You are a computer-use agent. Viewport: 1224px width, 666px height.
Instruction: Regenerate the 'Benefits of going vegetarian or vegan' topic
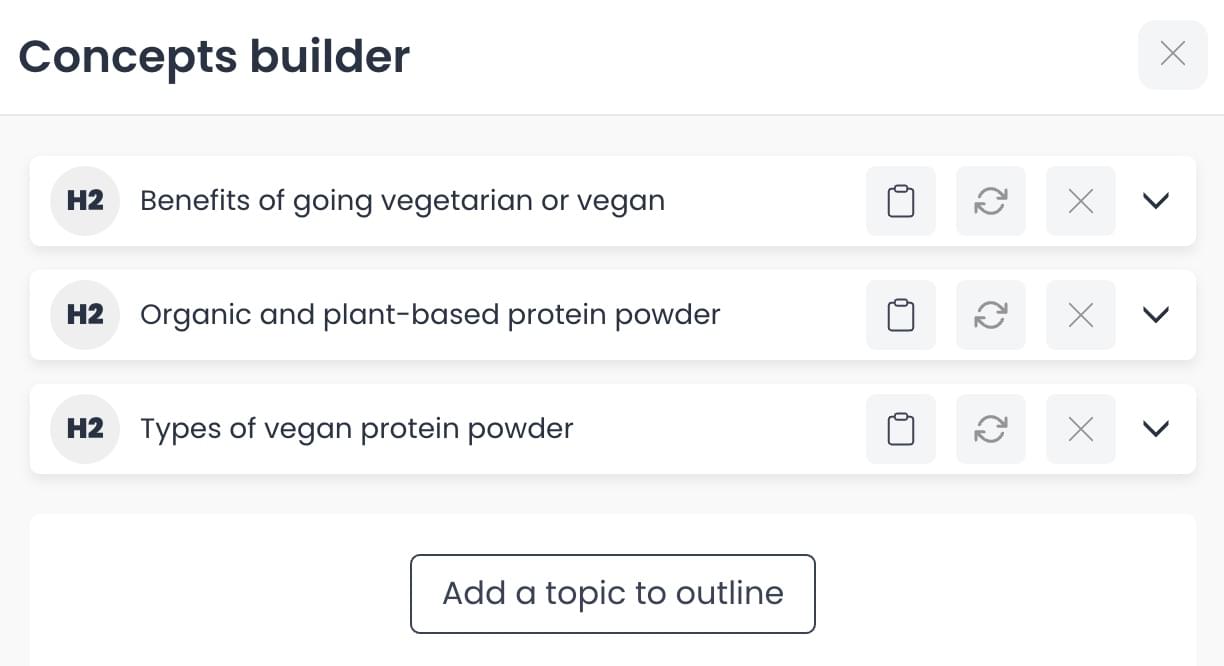pyautogui.click(x=990, y=201)
